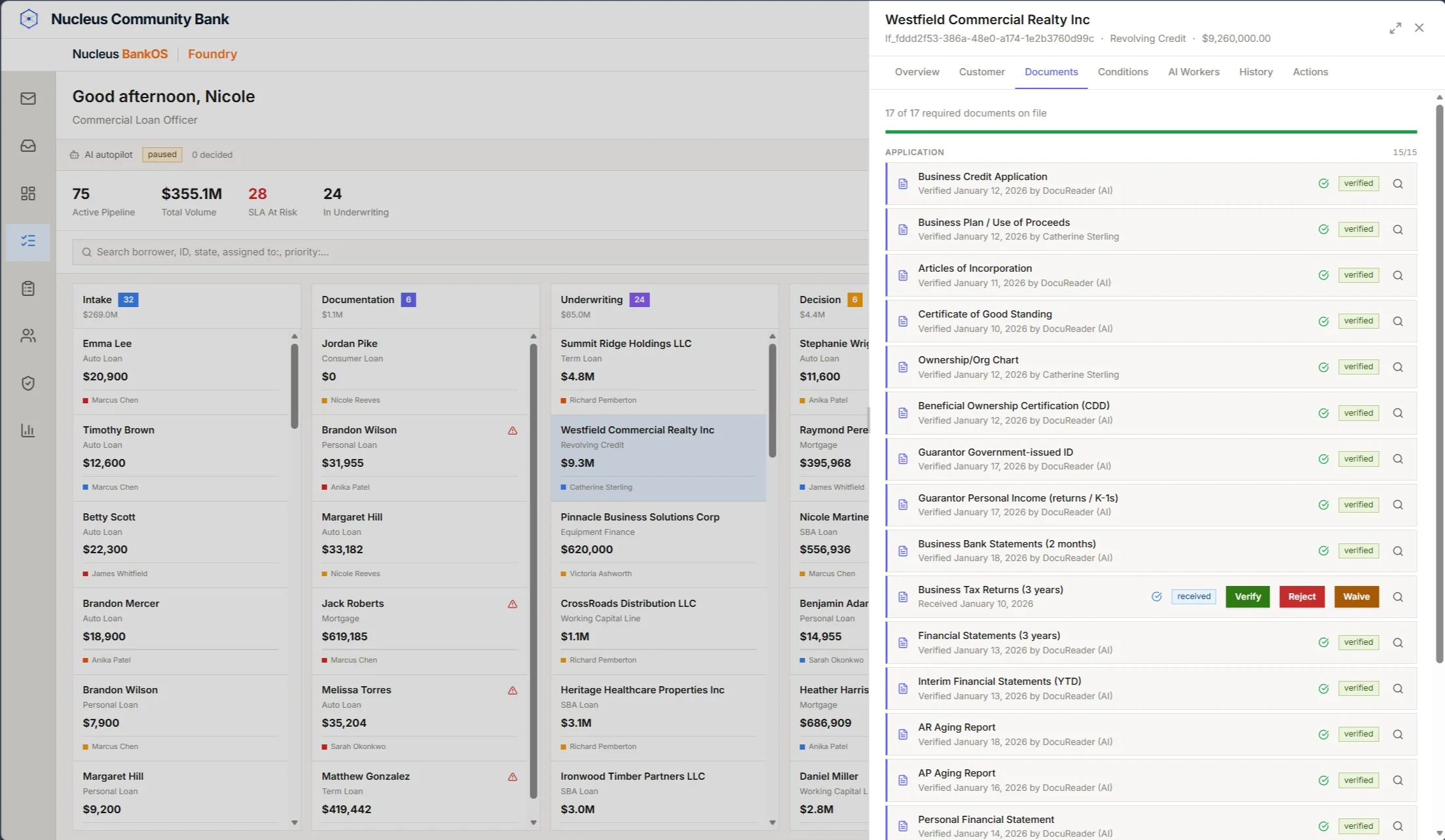The height and width of the screenshot is (840, 1445).
Task: Click the received status badge for Tax Returns
Action: pyautogui.click(x=1194, y=596)
